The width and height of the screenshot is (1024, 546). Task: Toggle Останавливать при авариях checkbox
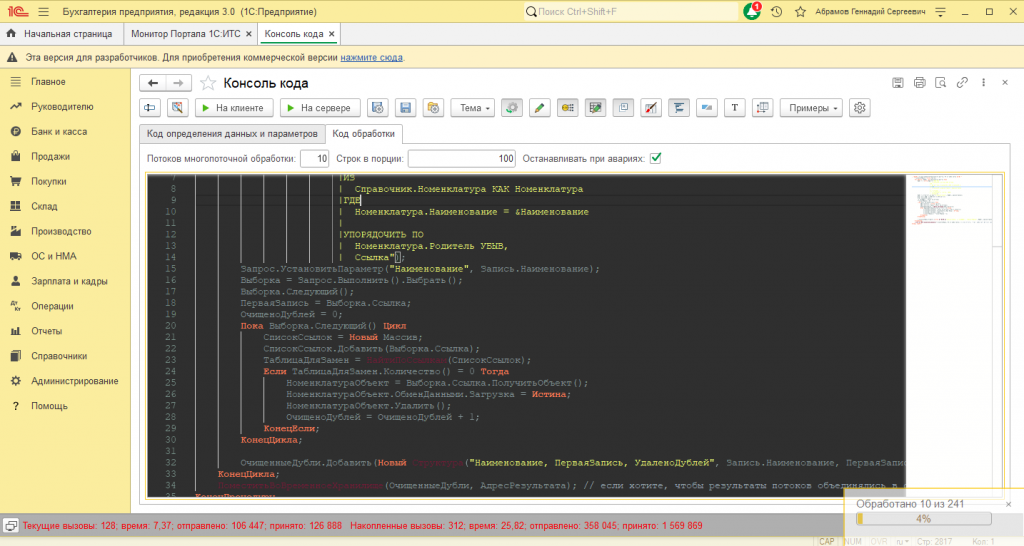tap(656, 158)
